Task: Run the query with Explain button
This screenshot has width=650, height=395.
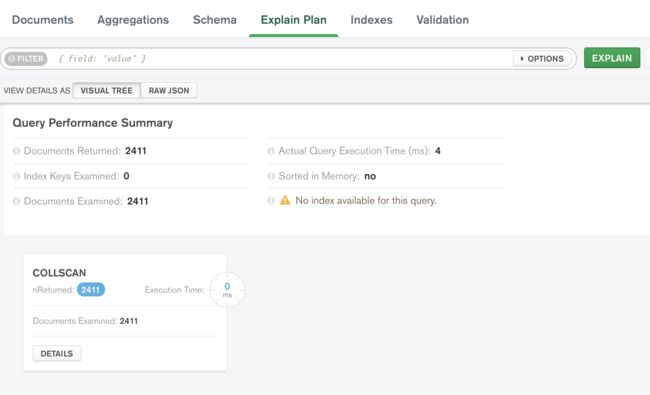Action: click(612, 58)
